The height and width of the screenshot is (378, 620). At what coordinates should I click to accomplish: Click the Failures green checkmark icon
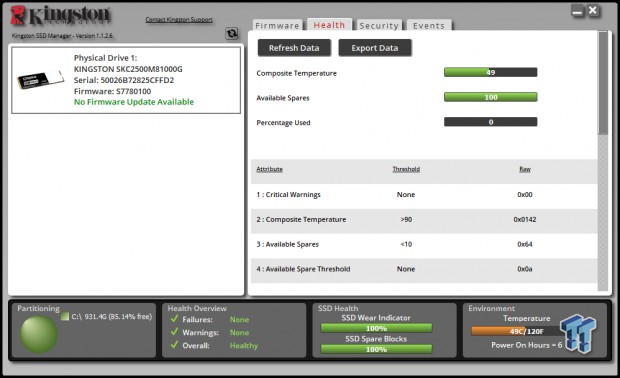coord(174,319)
